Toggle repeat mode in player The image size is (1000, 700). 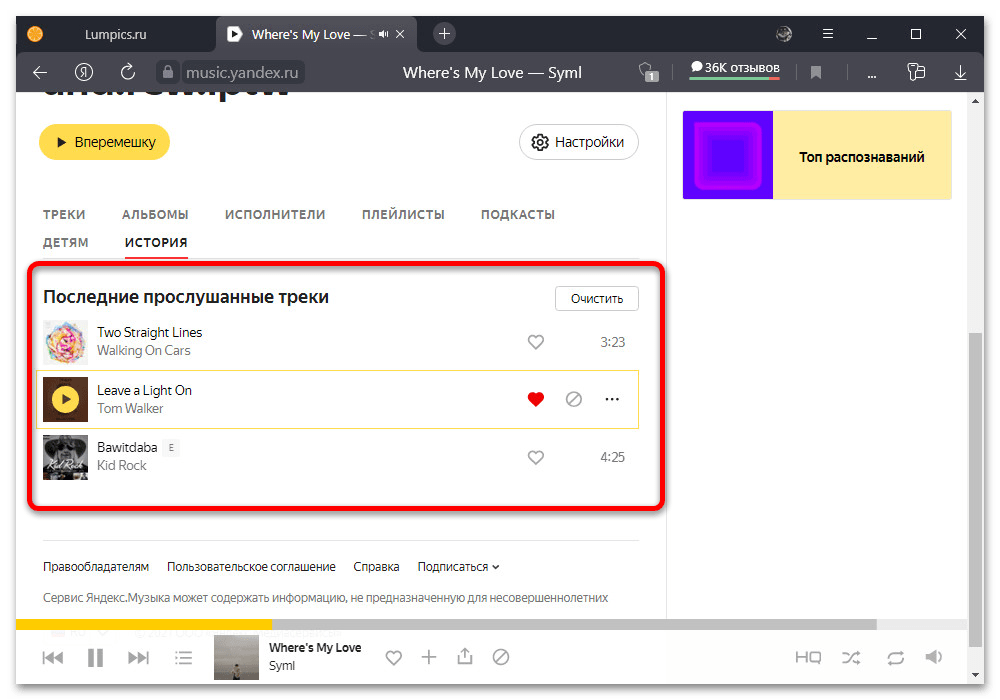895,657
